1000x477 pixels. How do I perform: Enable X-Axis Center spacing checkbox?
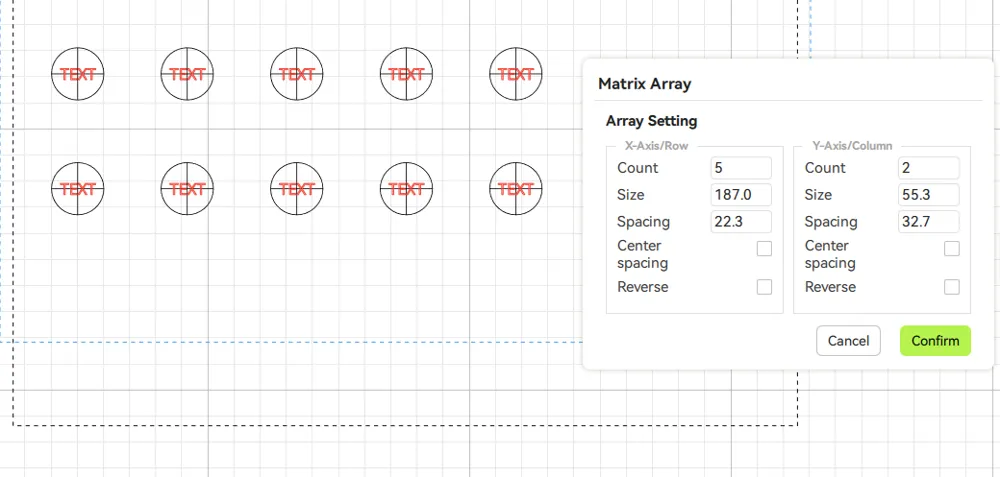[764, 249]
